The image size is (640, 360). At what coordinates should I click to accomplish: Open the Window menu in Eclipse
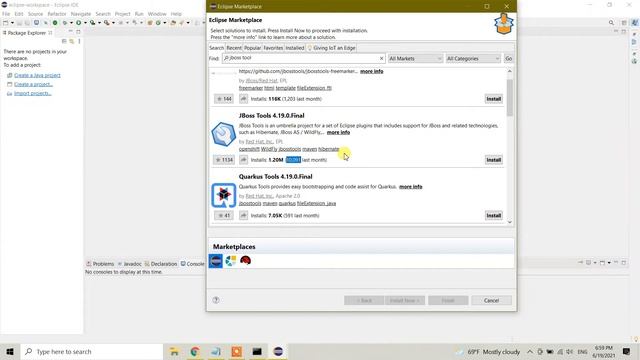157,14
